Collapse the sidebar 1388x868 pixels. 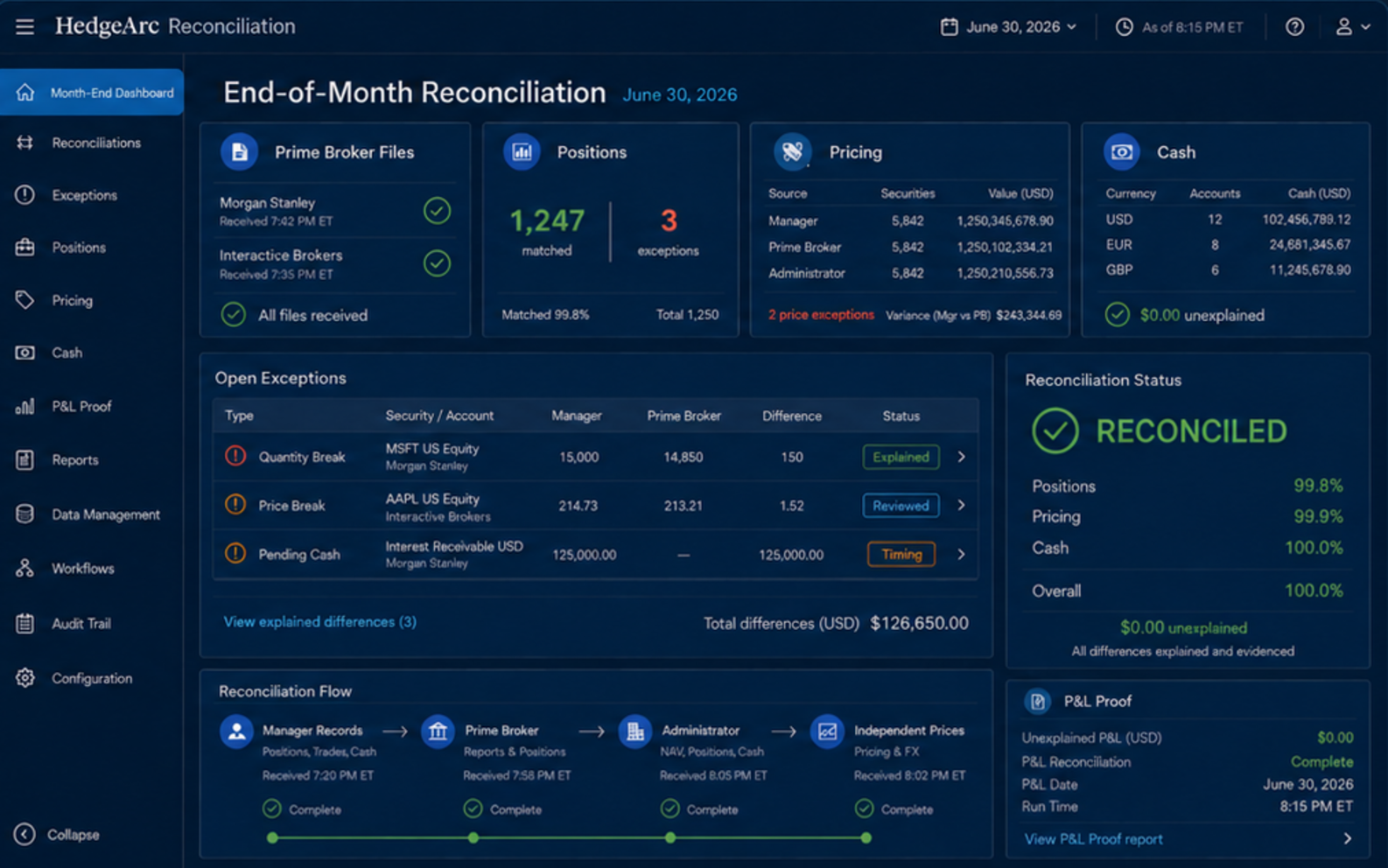tap(58, 834)
